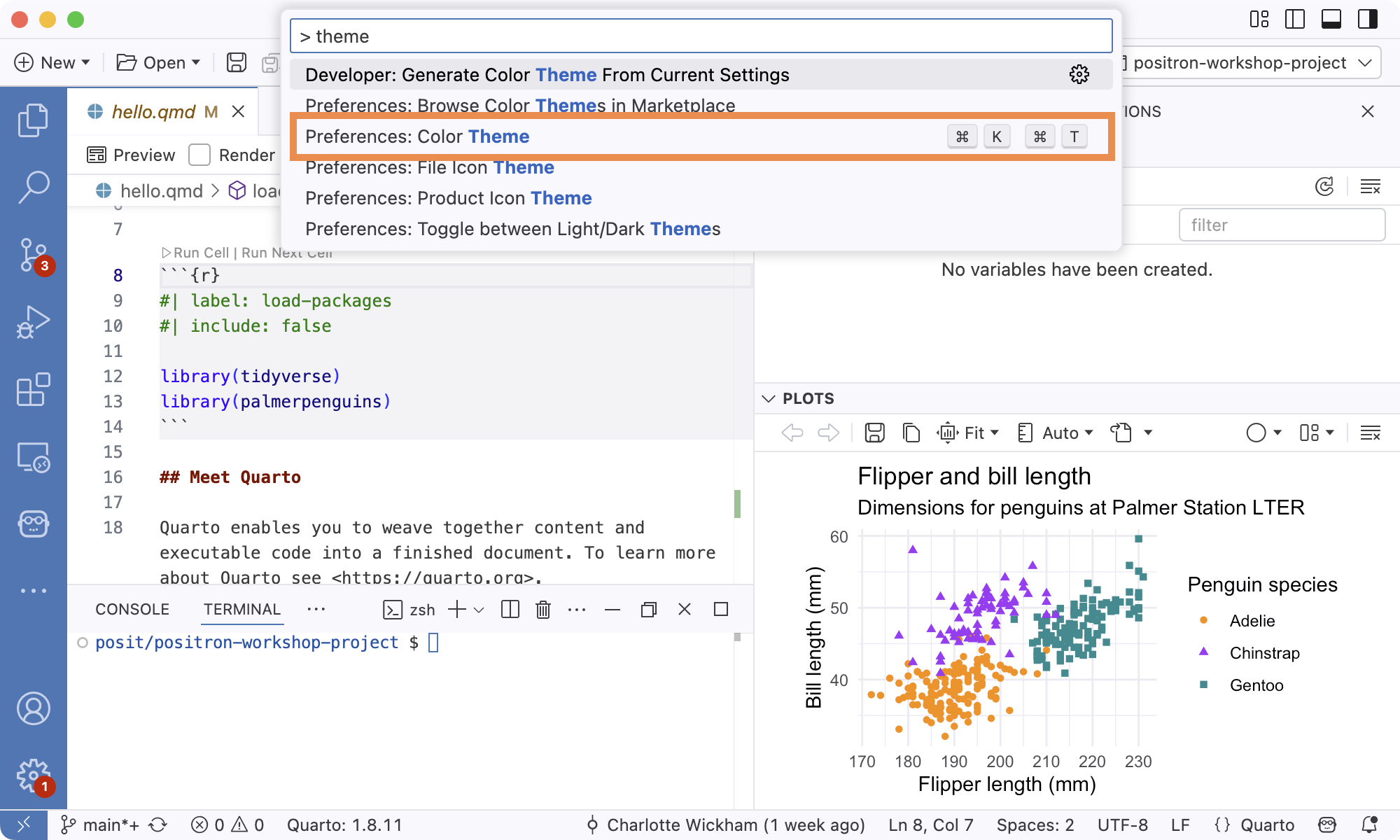This screenshot has width=1400, height=840.
Task: Clear all variables list icon
Action: [1370, 186]
